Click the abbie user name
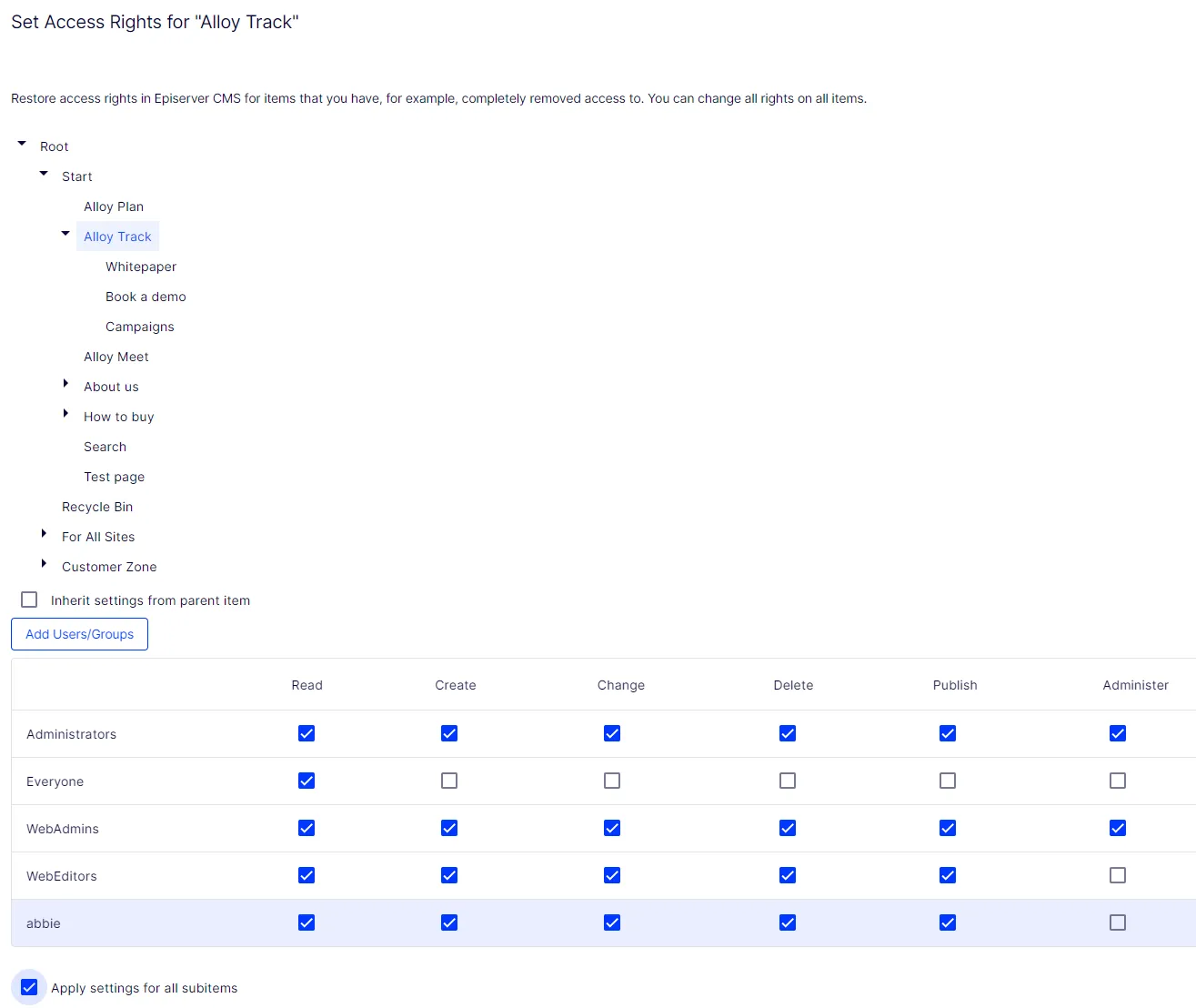 click(44, 923)
